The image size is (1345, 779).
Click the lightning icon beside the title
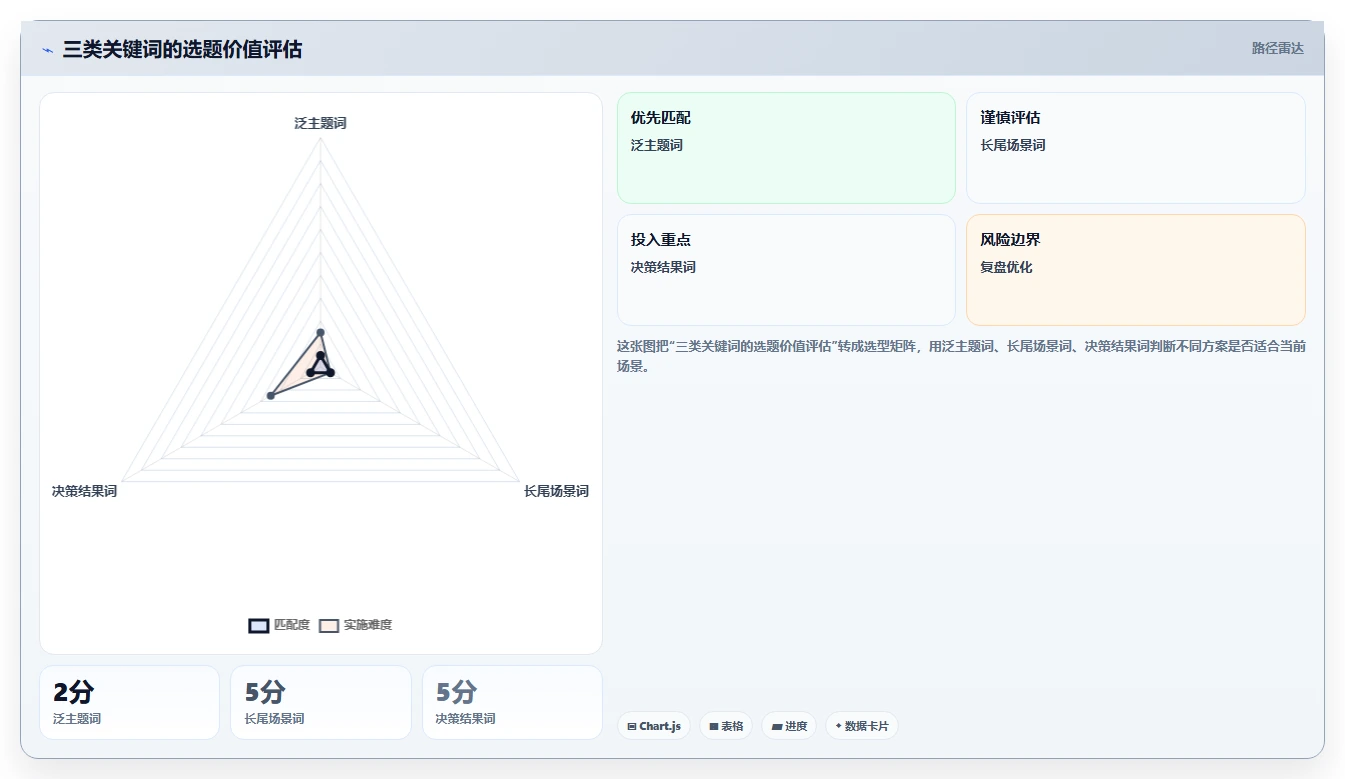[x=48, y=49]
